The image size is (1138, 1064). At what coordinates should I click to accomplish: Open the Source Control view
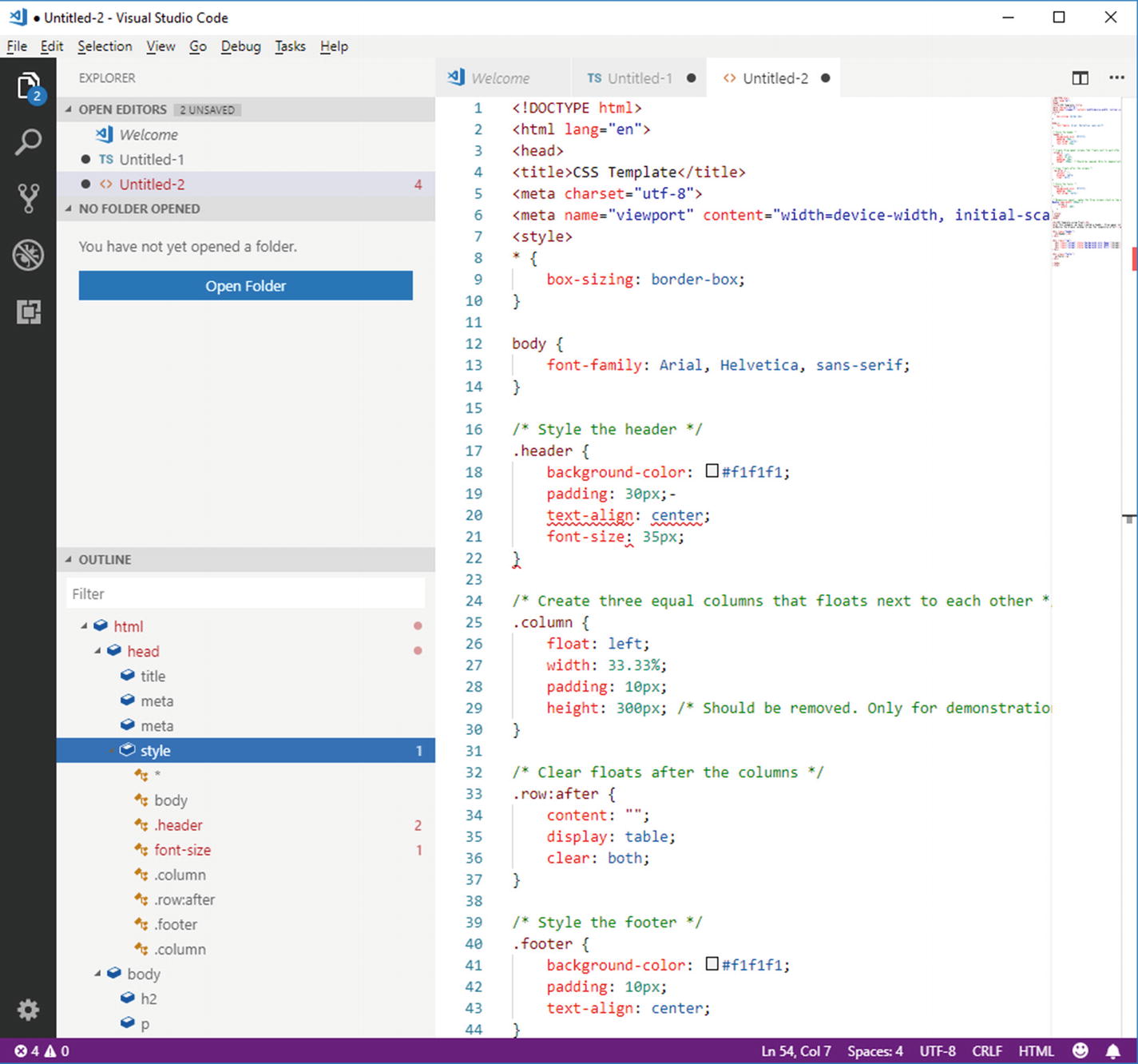coord(28,198)
